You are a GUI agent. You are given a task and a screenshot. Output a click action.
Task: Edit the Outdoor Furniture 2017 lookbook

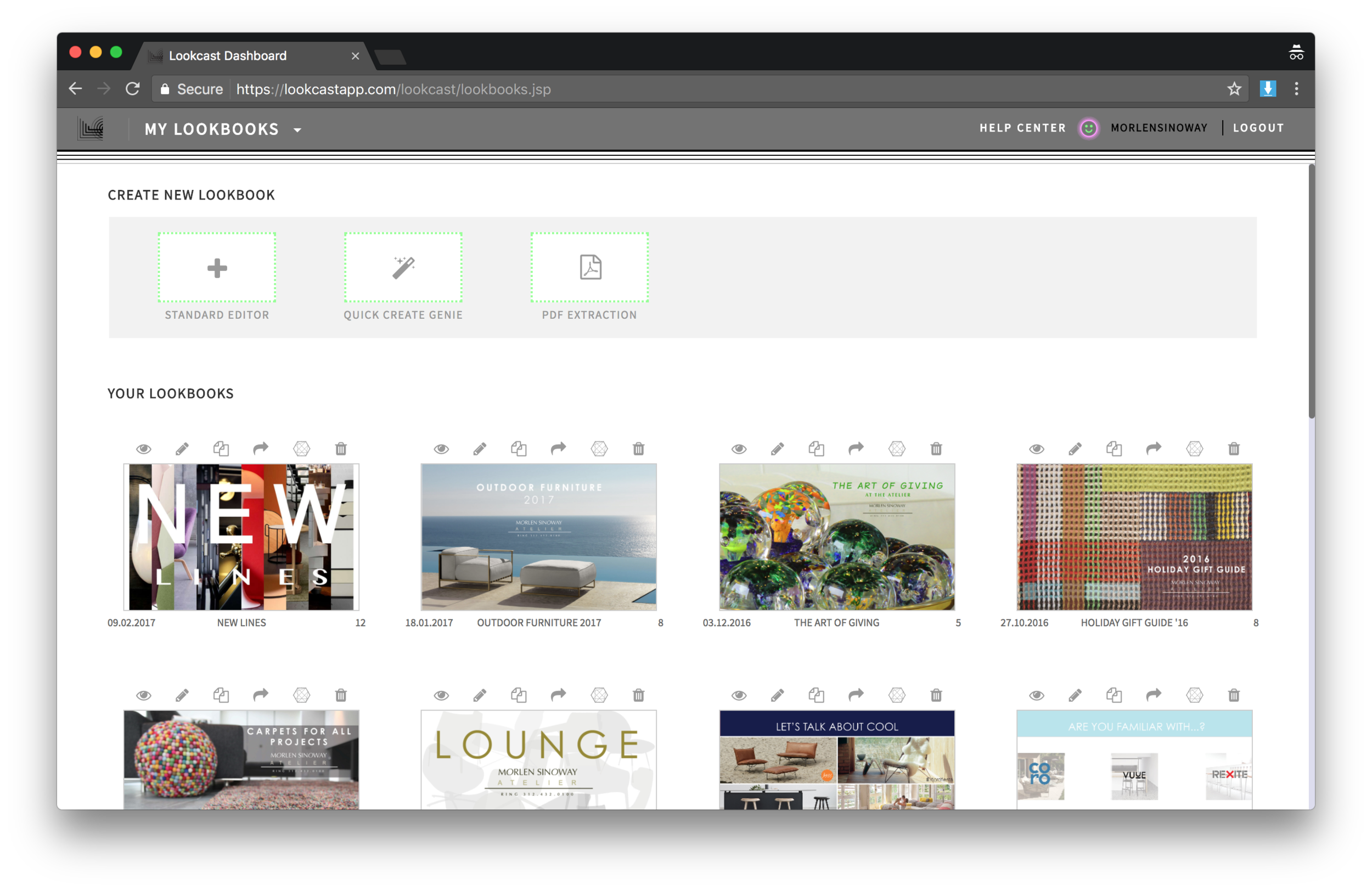tap(480, 449)
